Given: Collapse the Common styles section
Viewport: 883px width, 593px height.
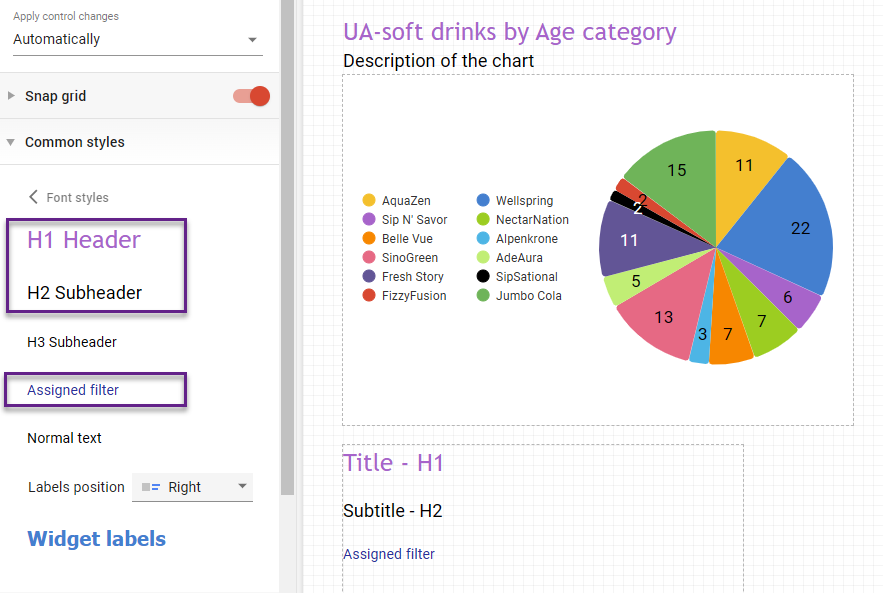Looking at the screenshot, I should click(x=11, y=142).
